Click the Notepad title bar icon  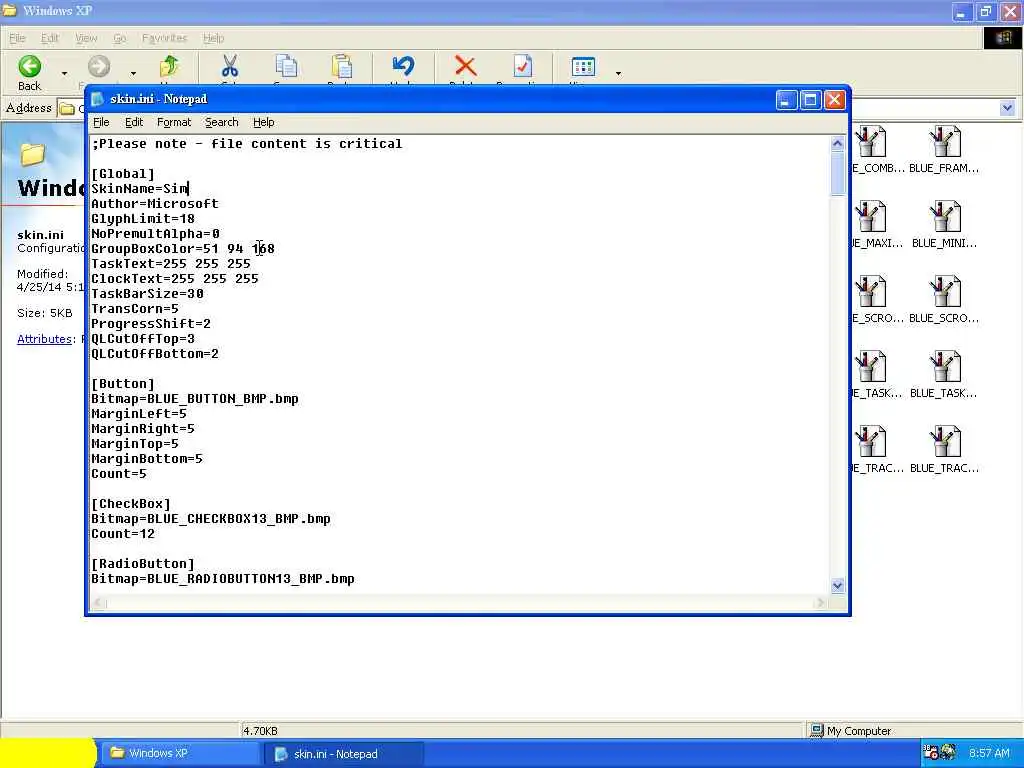[x=98, y=99]
